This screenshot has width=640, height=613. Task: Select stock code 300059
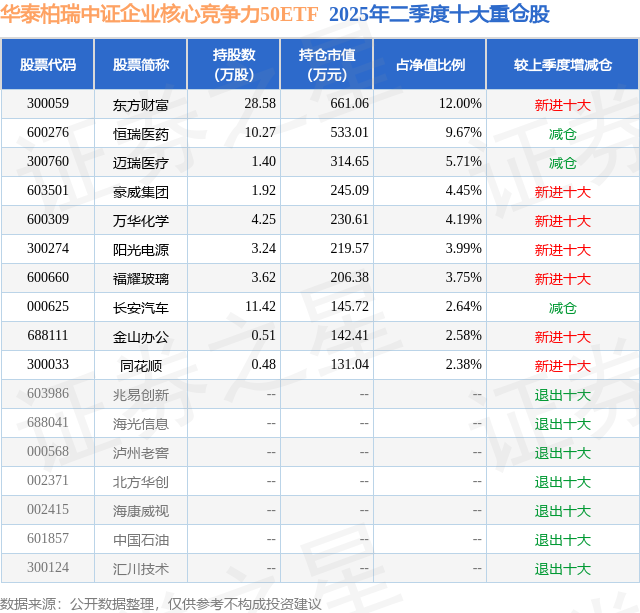click(x=48, y=104)
